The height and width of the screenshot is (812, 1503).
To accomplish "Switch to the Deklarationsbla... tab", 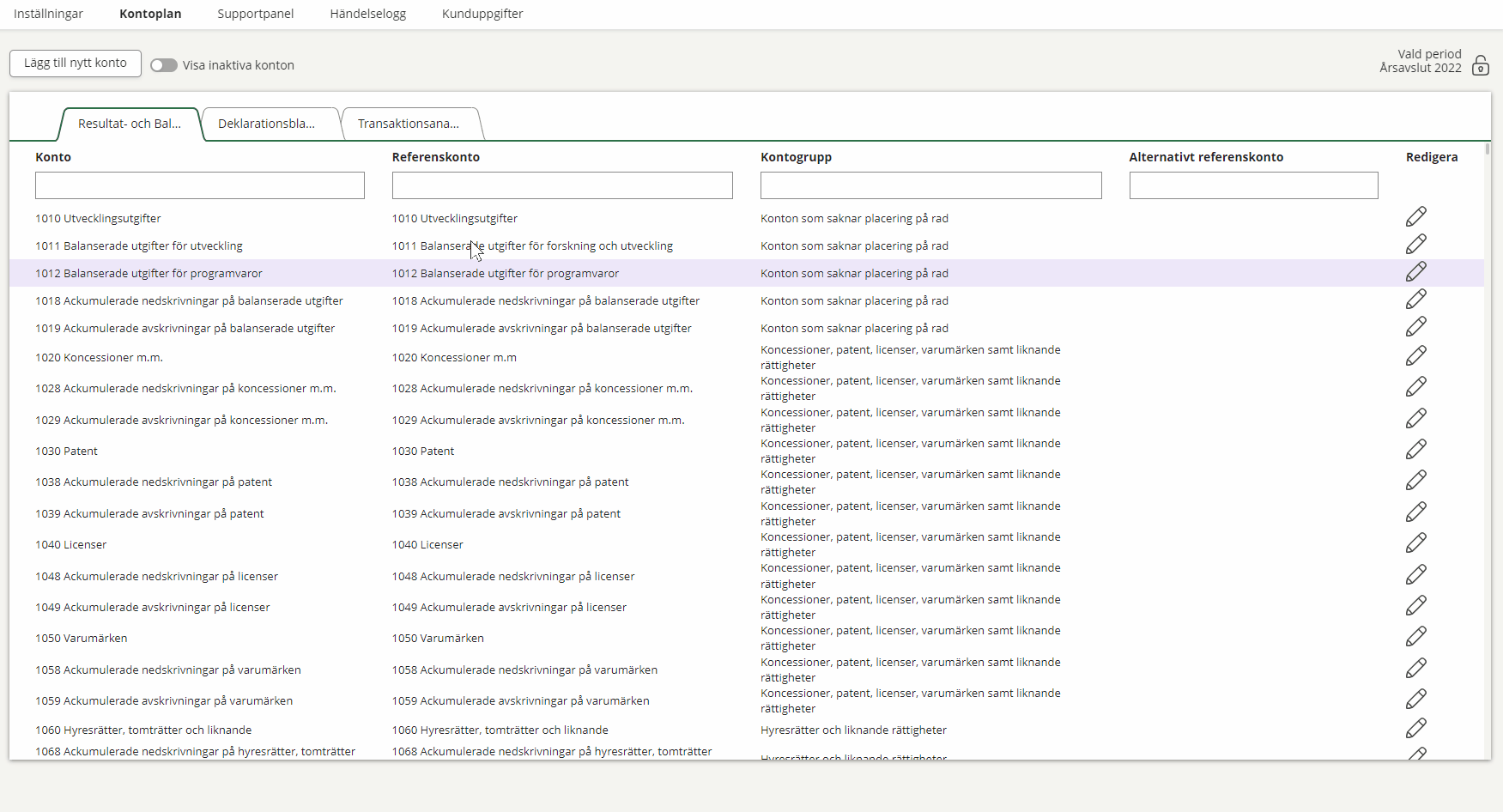I will 266,124.
